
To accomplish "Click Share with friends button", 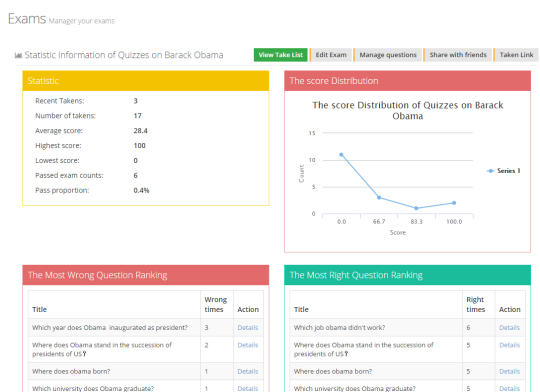I will coord(458,55).
